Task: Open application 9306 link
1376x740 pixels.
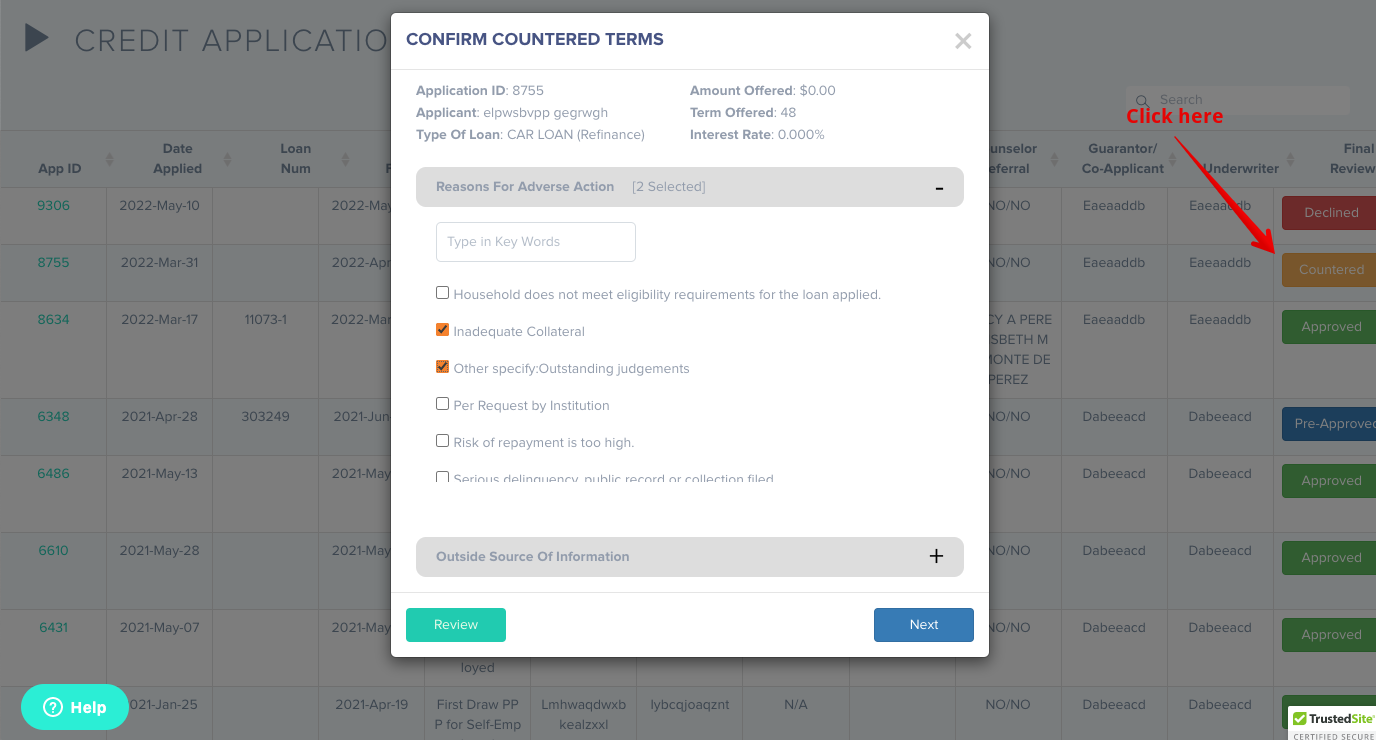Action: click(x=54, y=206)
